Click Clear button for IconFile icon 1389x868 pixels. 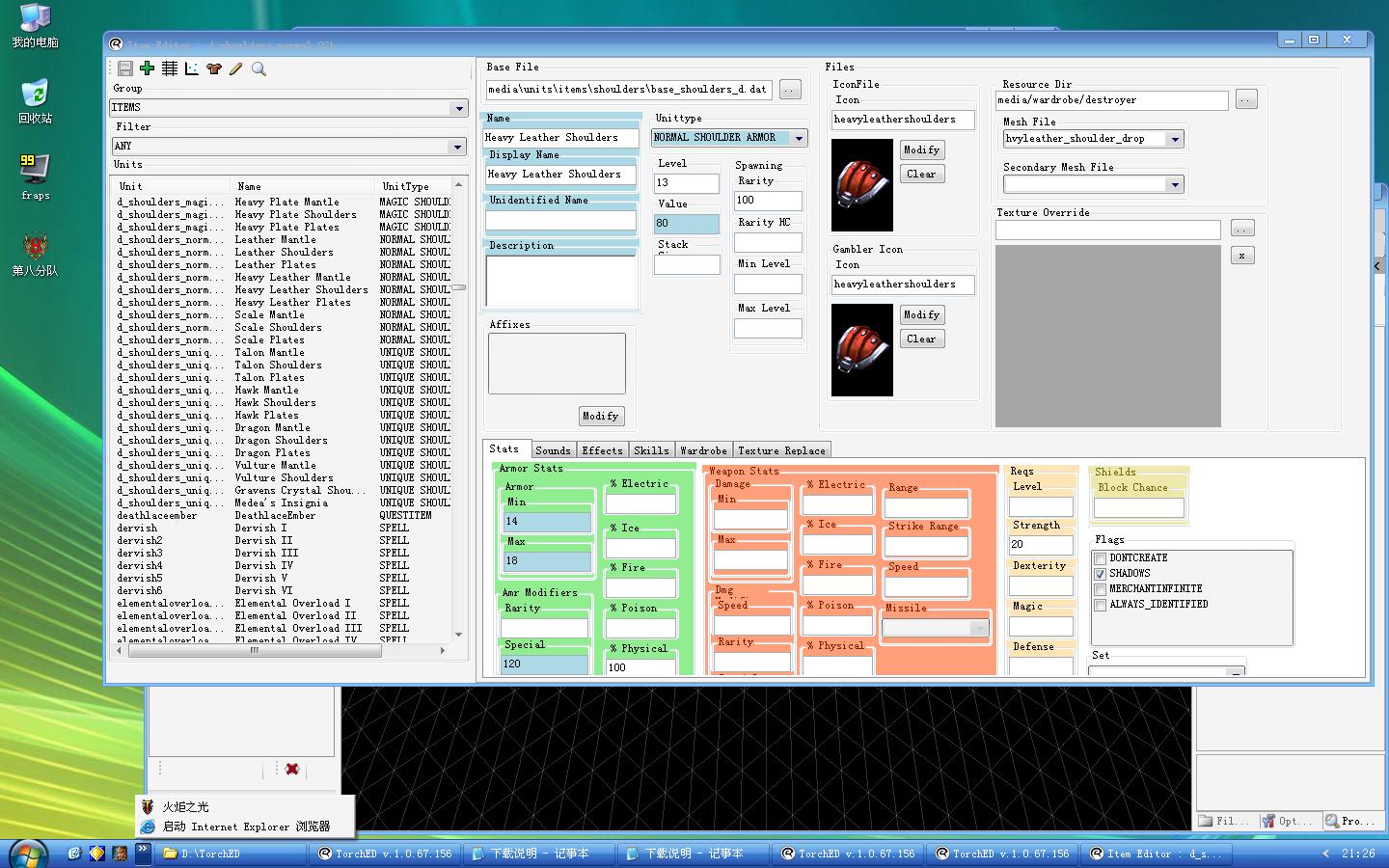pos(921,174)
